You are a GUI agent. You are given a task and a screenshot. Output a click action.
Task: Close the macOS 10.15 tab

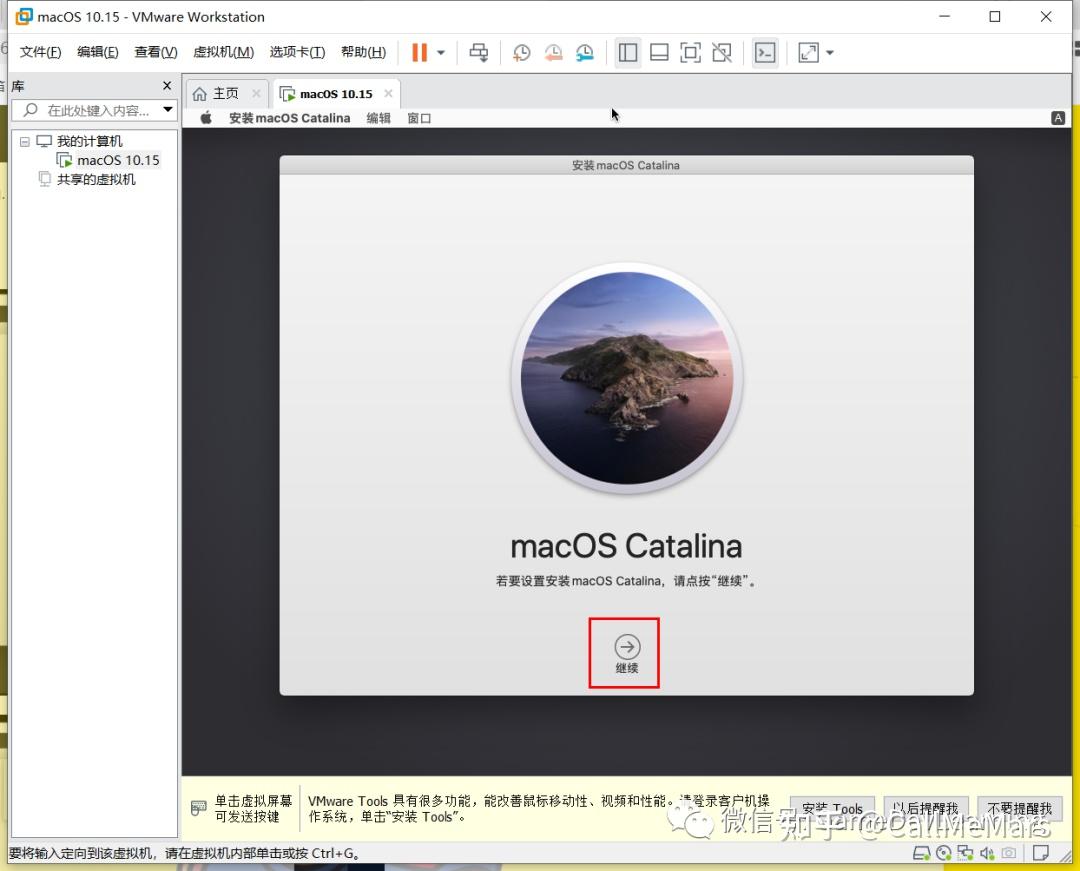(388, 93)
